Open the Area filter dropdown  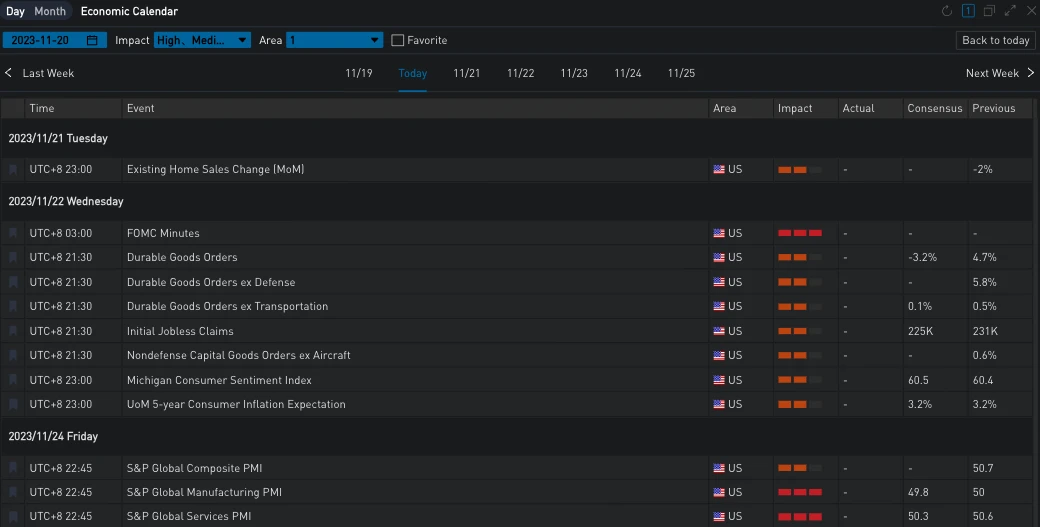pos(334,41)
